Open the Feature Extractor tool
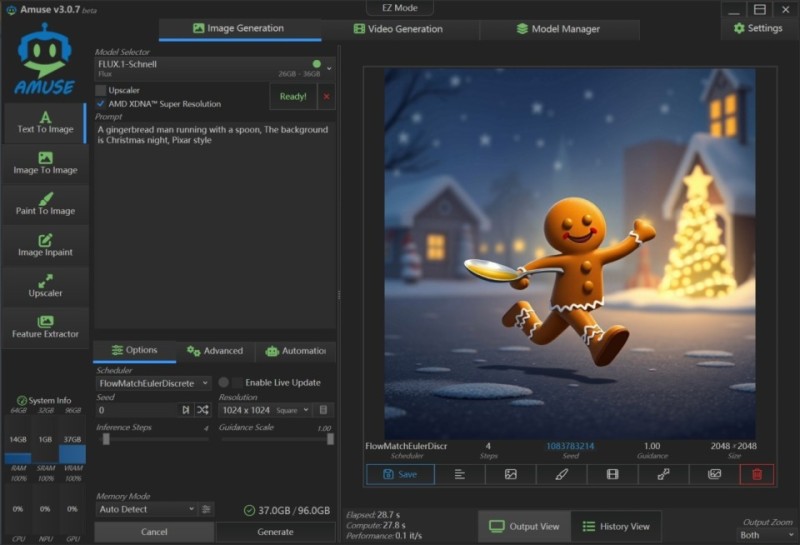Viewport: 800px width, 545px height. click(45, 327)
